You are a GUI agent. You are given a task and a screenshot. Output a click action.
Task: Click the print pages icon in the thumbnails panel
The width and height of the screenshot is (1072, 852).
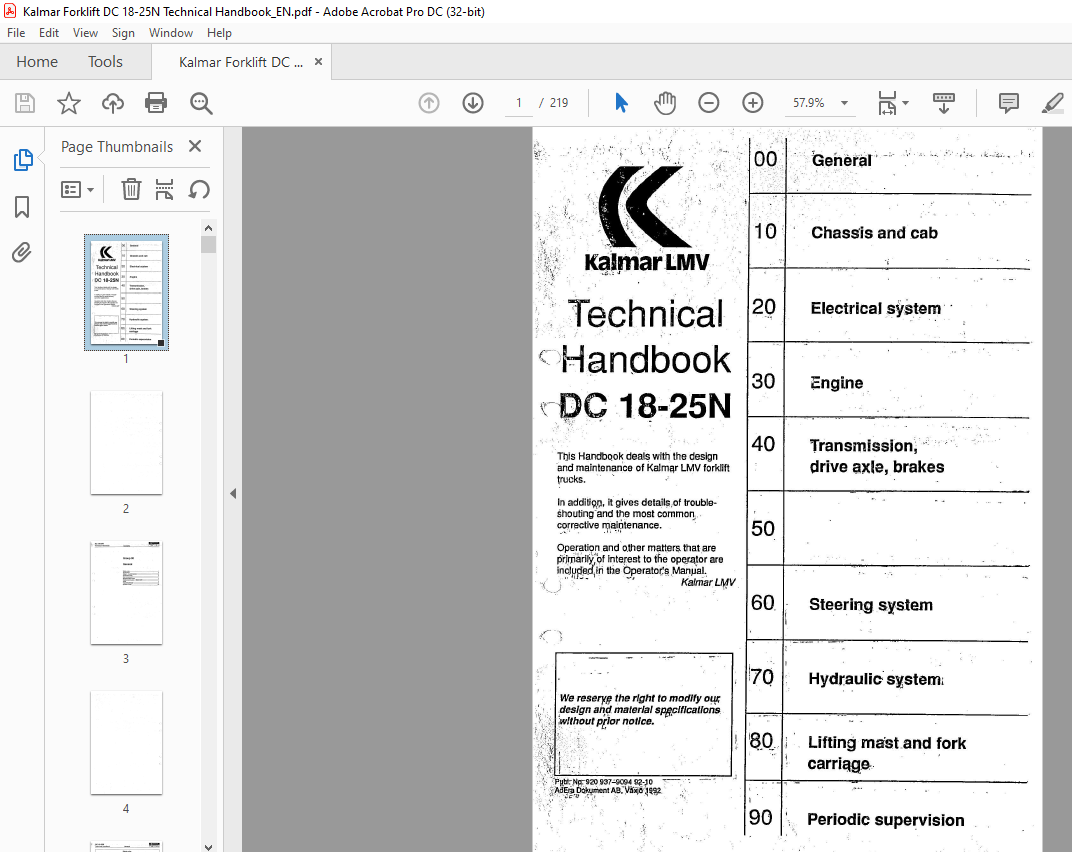coord(164,189)
